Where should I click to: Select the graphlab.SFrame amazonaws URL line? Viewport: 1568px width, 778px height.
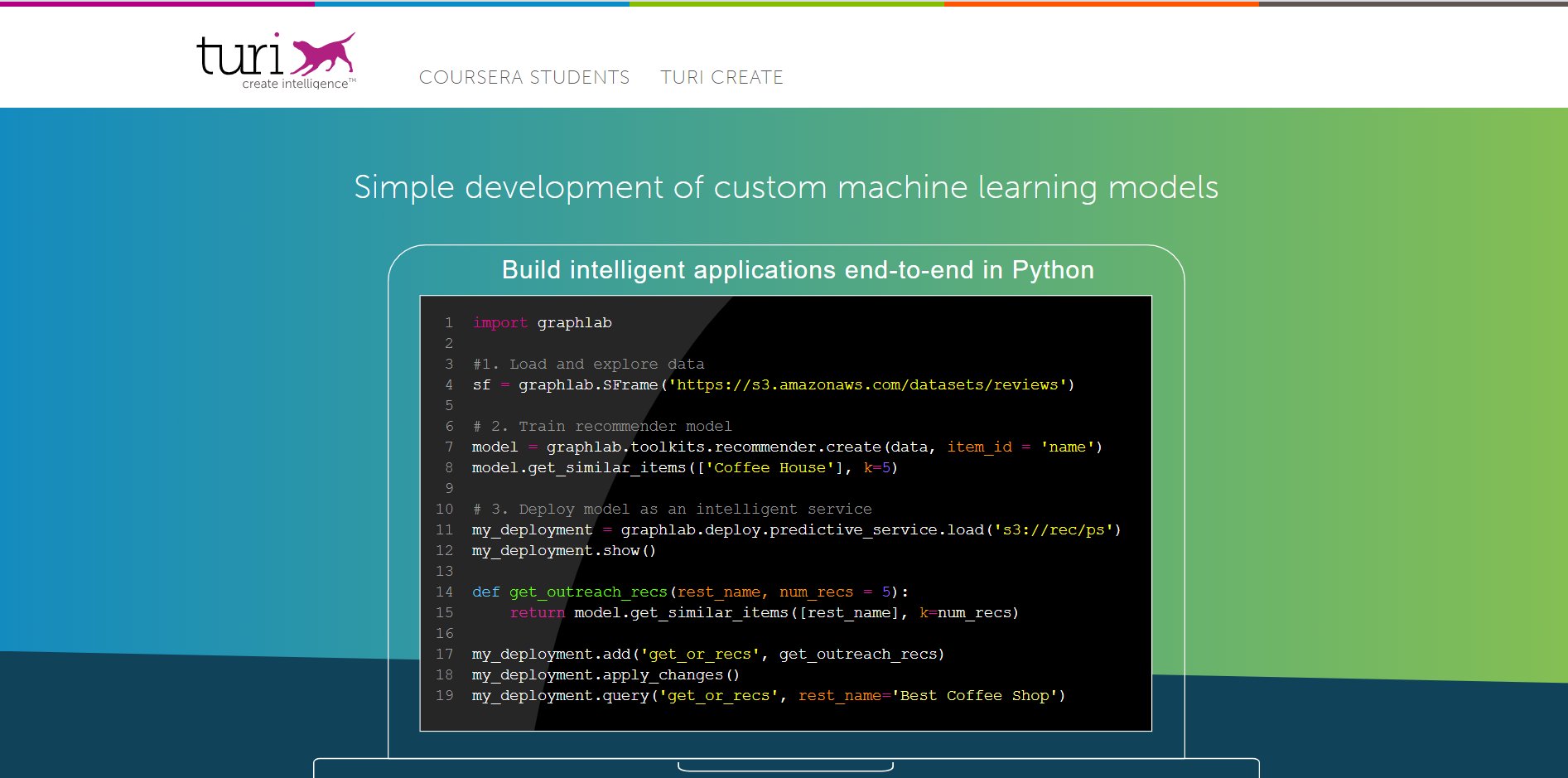pyautogui.click(x=773, y=384)
